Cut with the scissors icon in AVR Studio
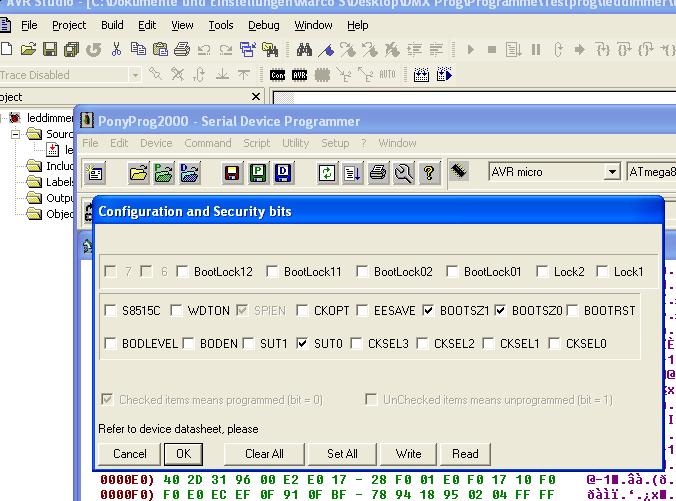 (x=116, y=50)
